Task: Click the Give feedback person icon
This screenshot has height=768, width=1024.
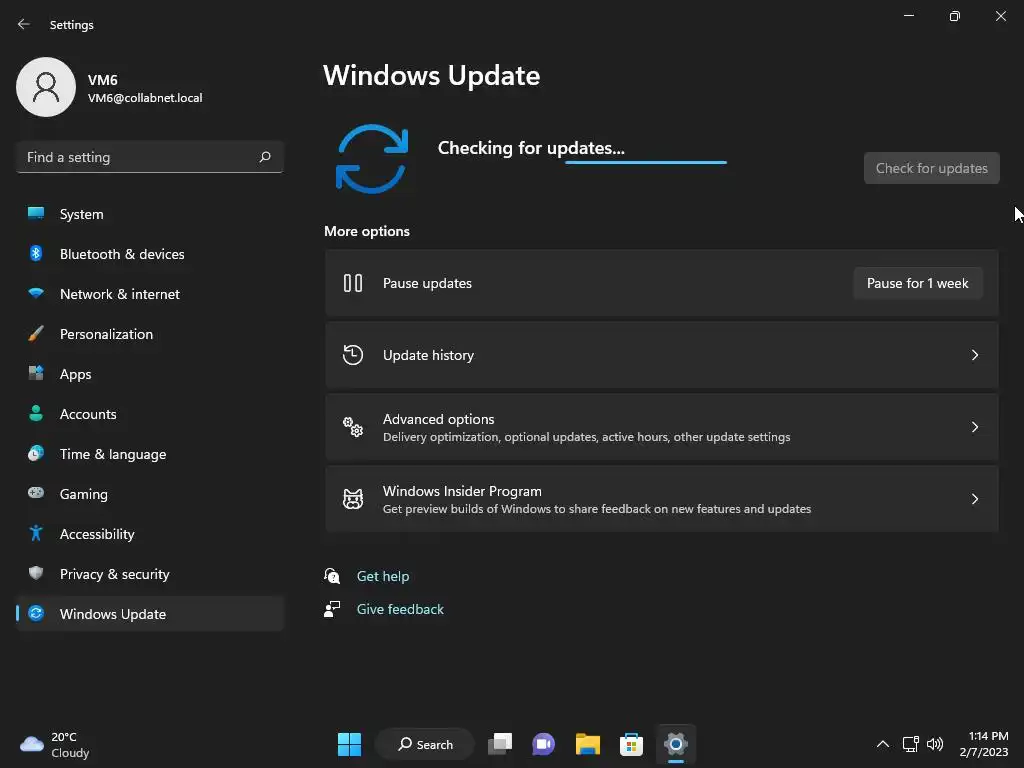Action: coord(332,609)
